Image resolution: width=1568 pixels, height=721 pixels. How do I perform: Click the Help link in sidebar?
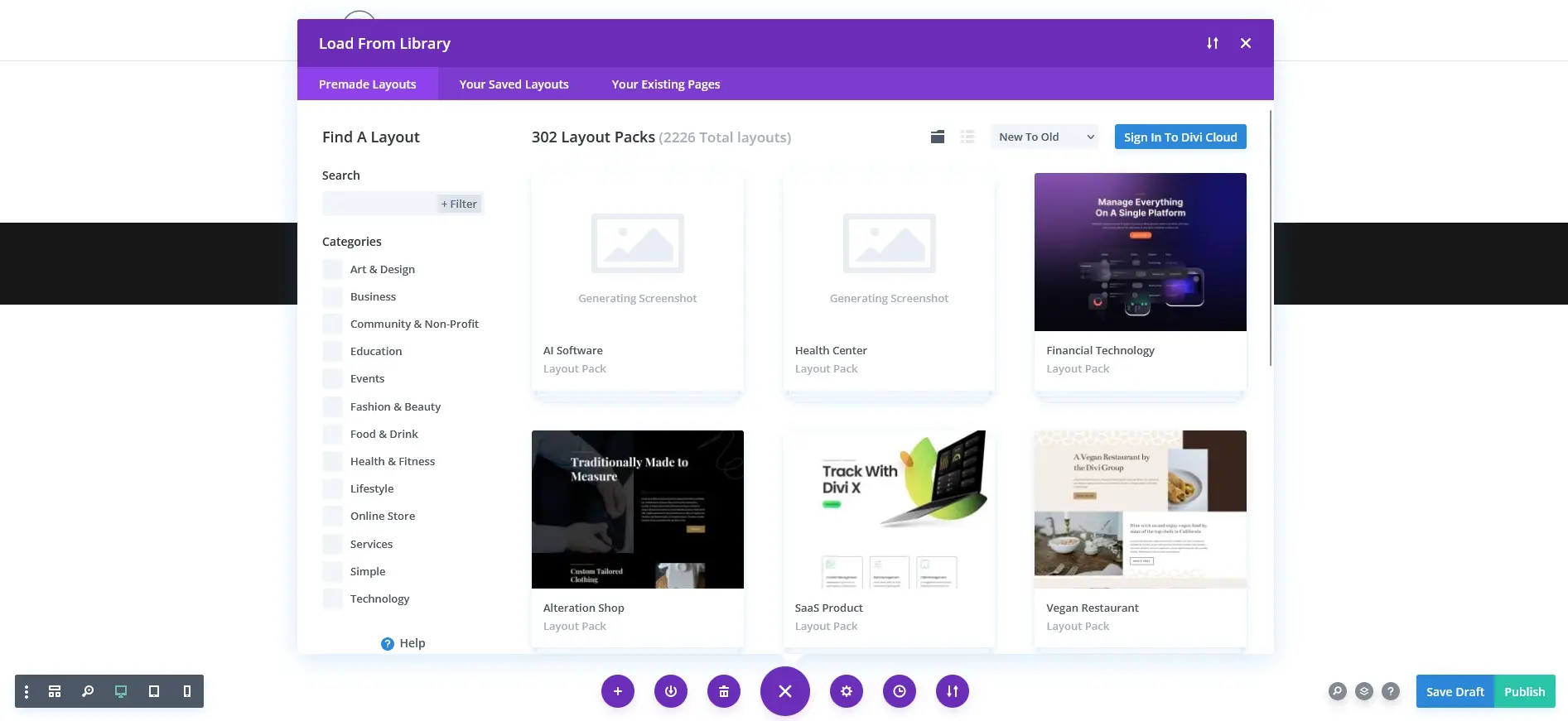pyautogui.click(x=413, y=643)
